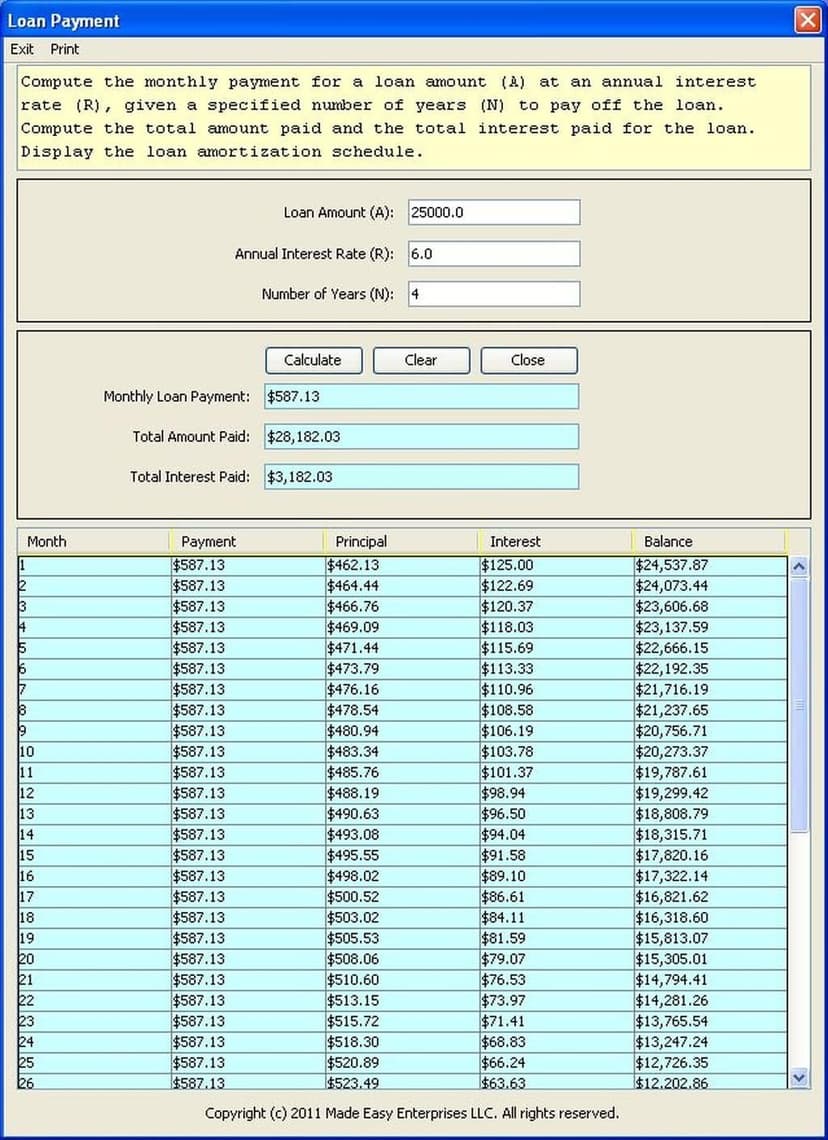Select principal cell $488.19
The image size is (828, 1140).
(x=402, y=793)
